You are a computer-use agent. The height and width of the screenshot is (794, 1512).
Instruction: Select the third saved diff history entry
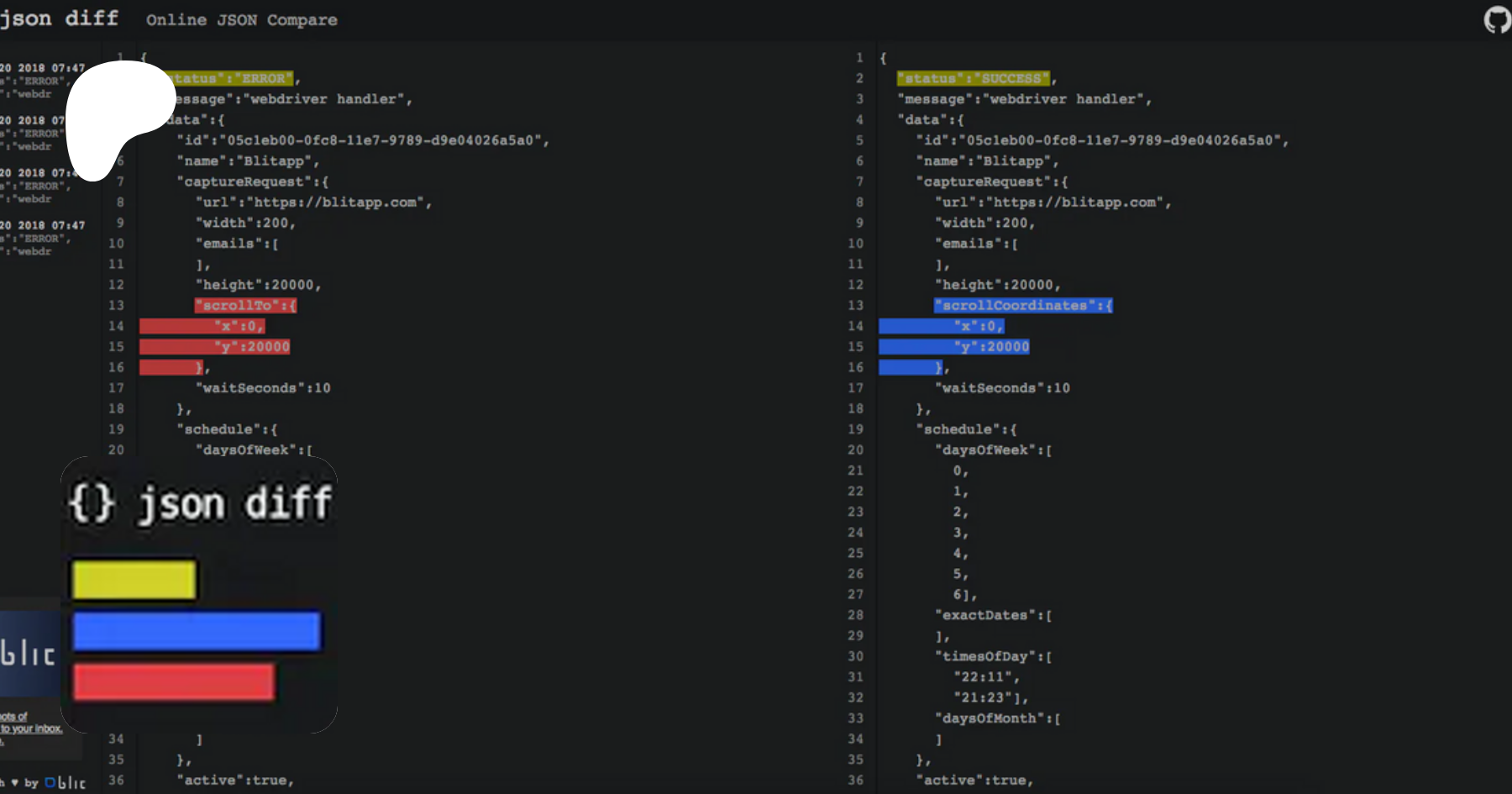click(35, 186)
